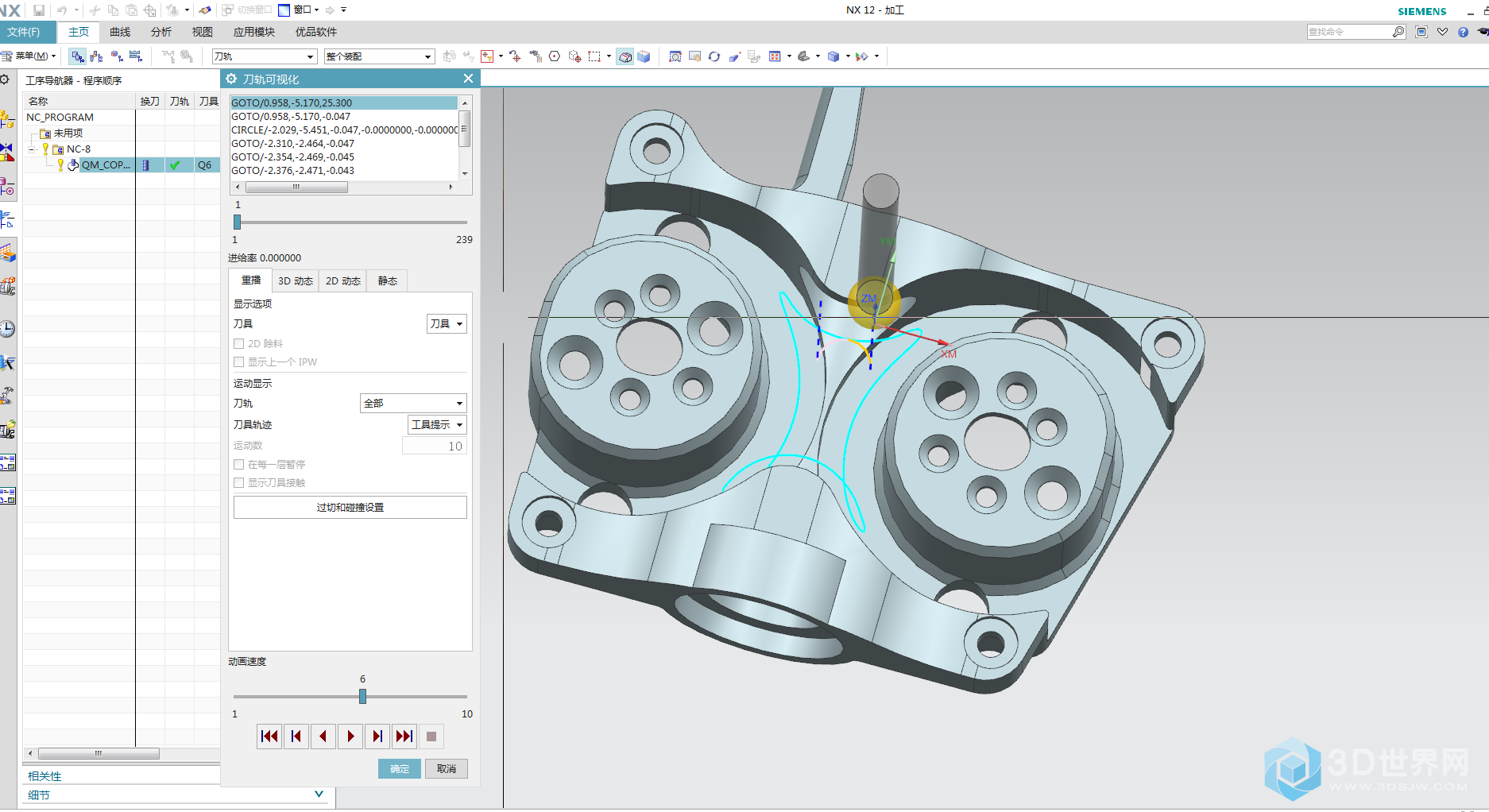Click the Save icon in the title bar
Viewport: 1489px width, 812px height.
click(38, 10)
